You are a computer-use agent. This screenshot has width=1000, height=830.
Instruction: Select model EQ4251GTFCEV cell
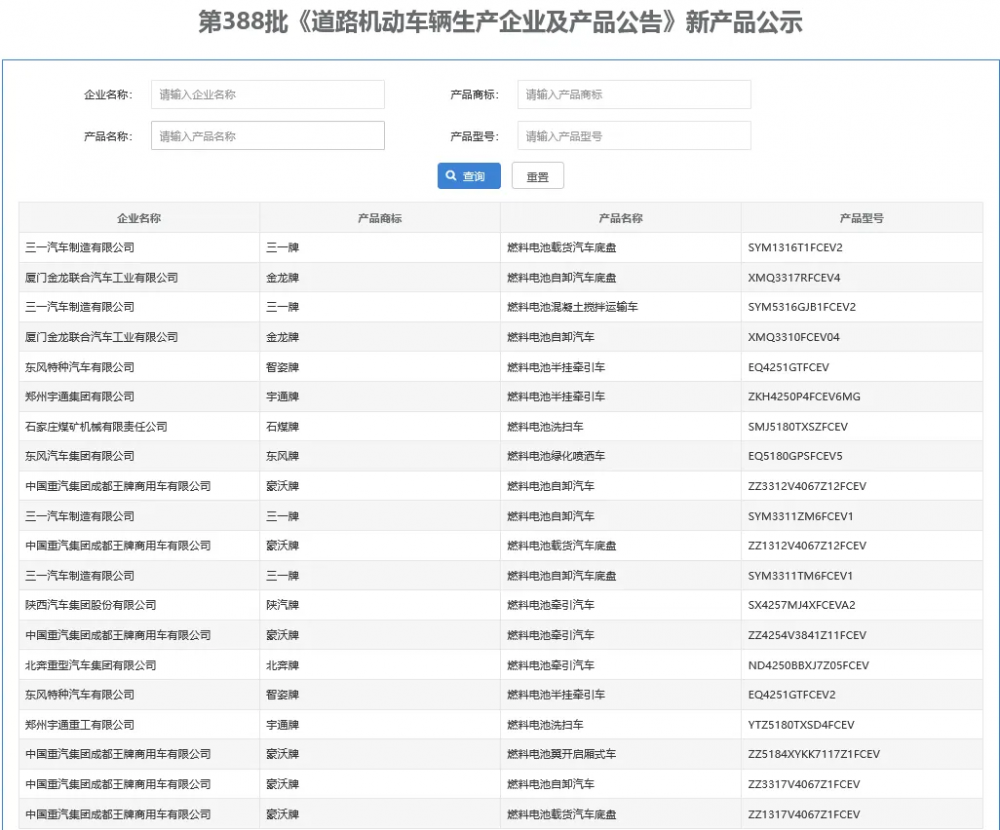(x=862, y=367)
